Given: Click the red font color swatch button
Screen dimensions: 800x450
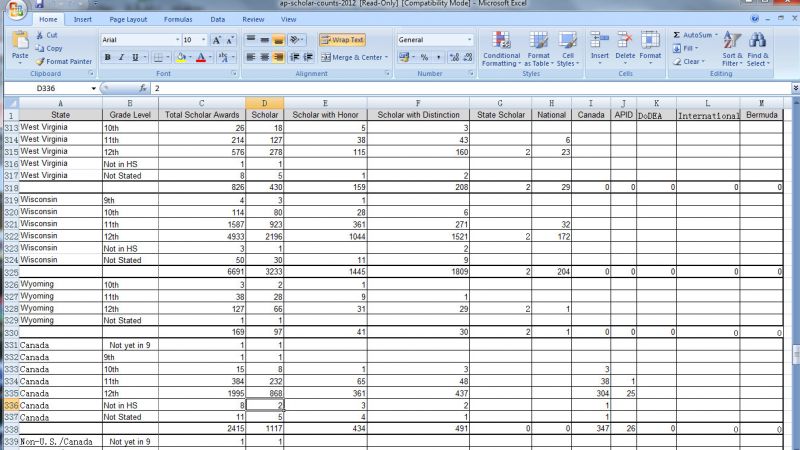Looking at the screenshot, I should [201, 58].
